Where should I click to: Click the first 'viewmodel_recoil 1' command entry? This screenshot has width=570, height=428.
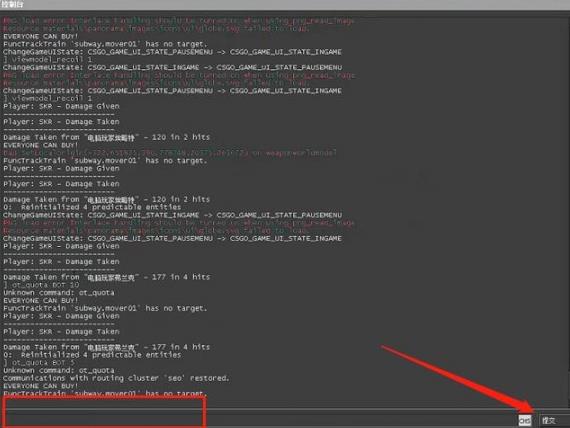coord(48,60)
